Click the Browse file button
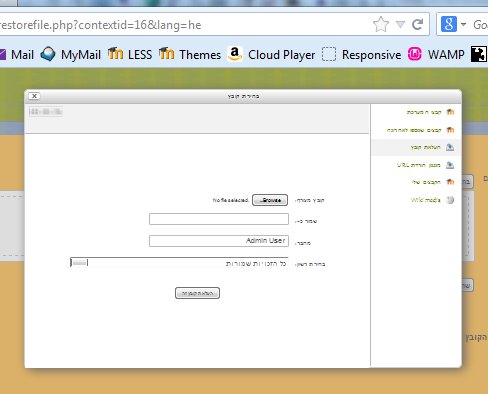The width and height of the screenshot is (488, 394). coord(270,200)
